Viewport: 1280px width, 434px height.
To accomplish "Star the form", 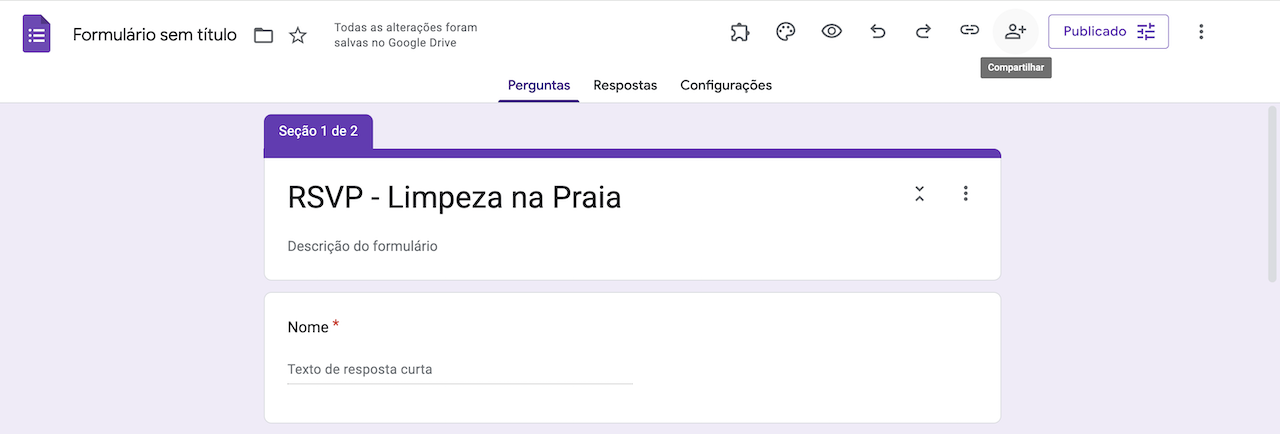I will tap(298, 36).
